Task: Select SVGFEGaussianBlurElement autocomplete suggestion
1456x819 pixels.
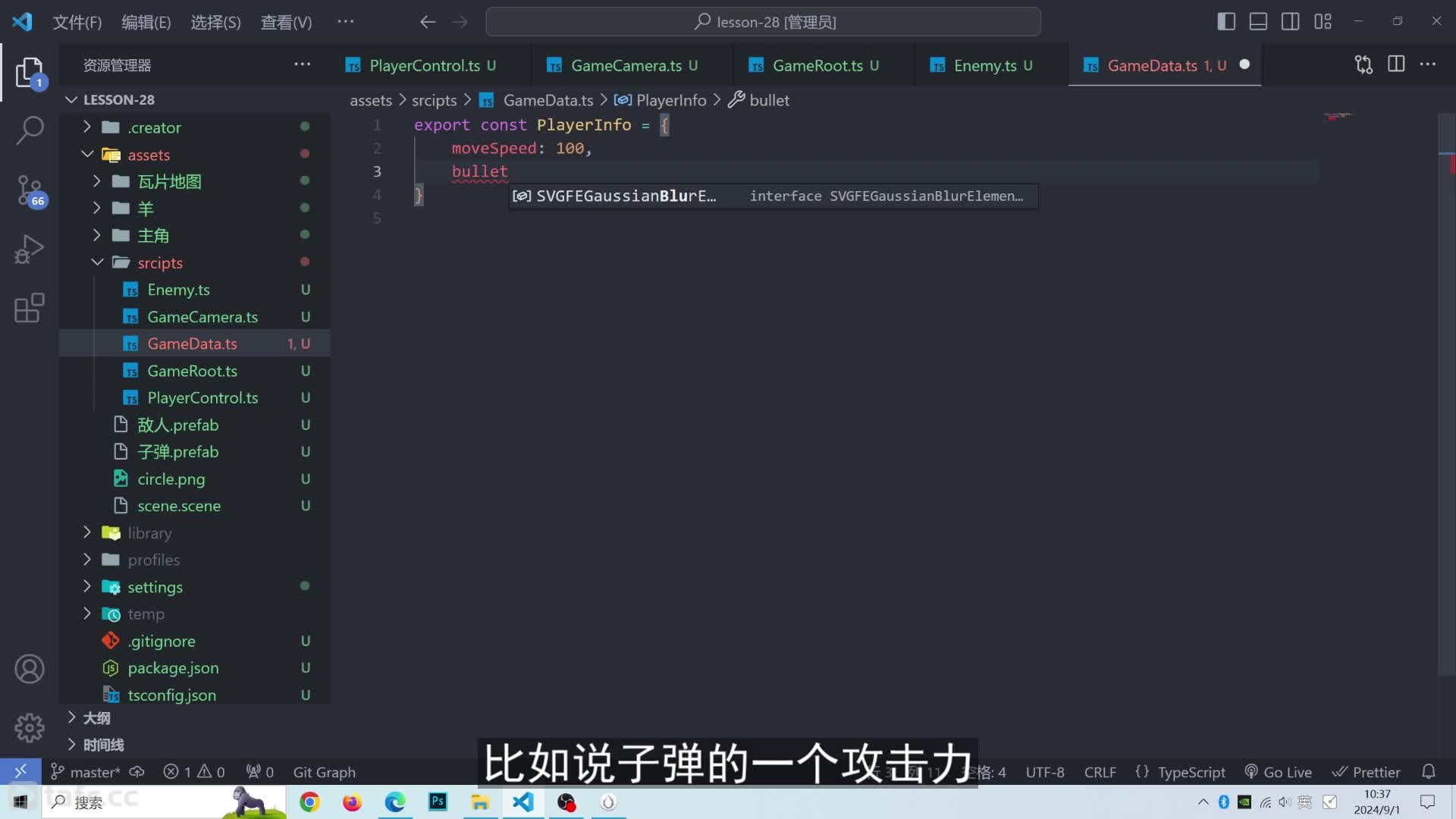Action: (x=773, y=196)
